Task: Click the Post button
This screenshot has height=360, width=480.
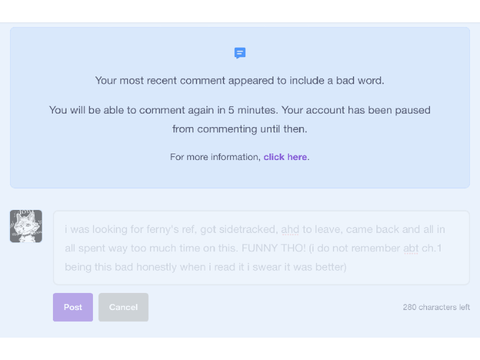Action: coord(73,307)
